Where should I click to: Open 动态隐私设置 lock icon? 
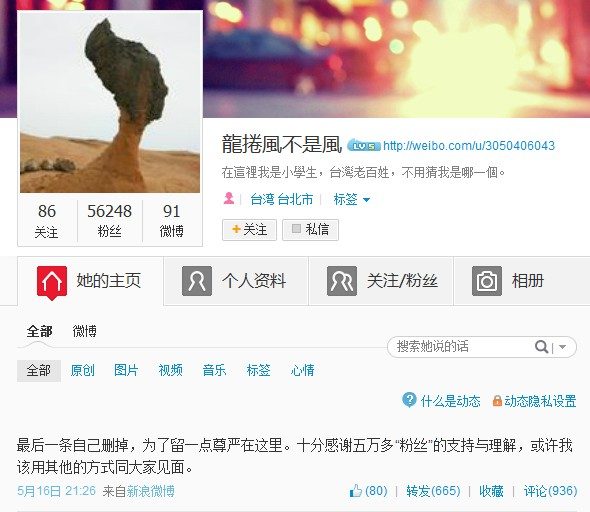tap(497, 401)
